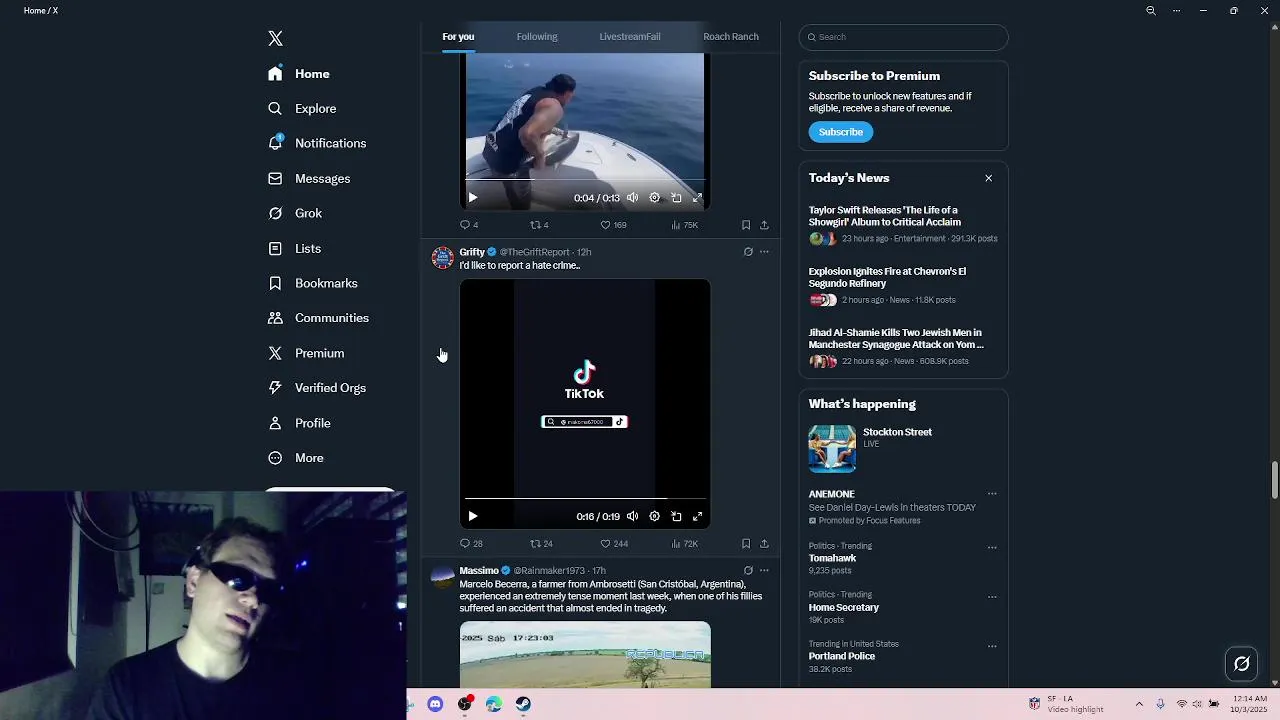Make the boat video fullscreen
The image size is (1280, 720).
698,198
